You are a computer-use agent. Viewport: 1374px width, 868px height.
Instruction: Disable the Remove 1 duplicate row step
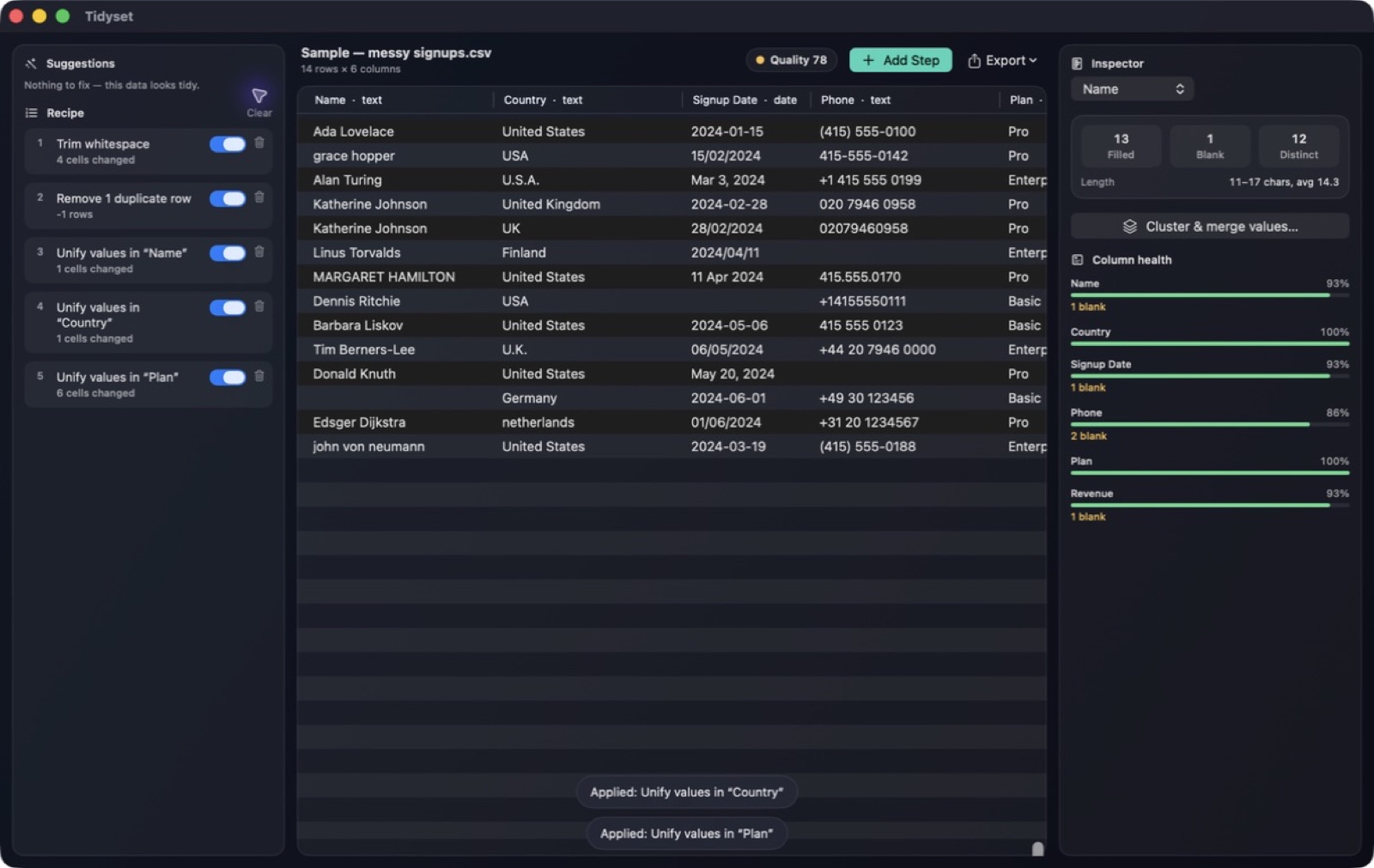point(228,198)
